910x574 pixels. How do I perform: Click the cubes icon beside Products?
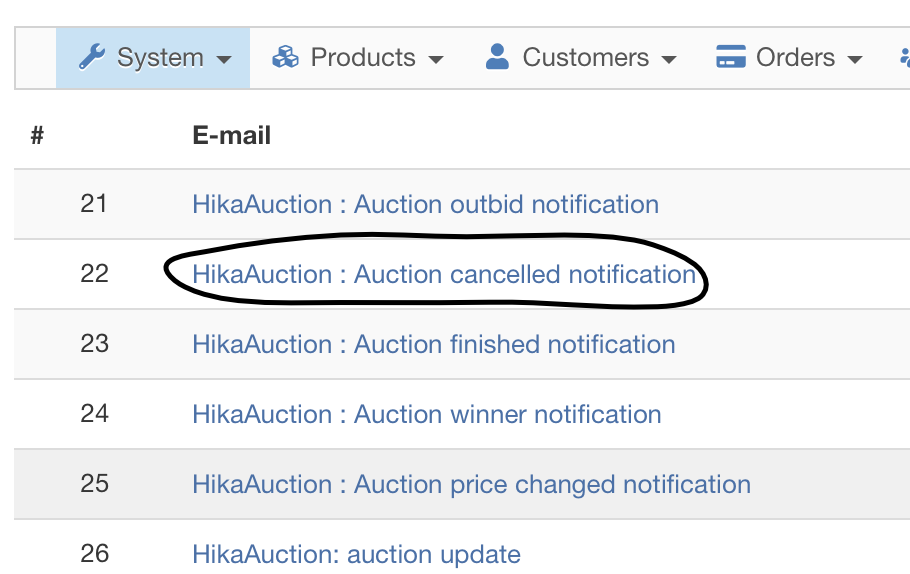coord(286,58)
